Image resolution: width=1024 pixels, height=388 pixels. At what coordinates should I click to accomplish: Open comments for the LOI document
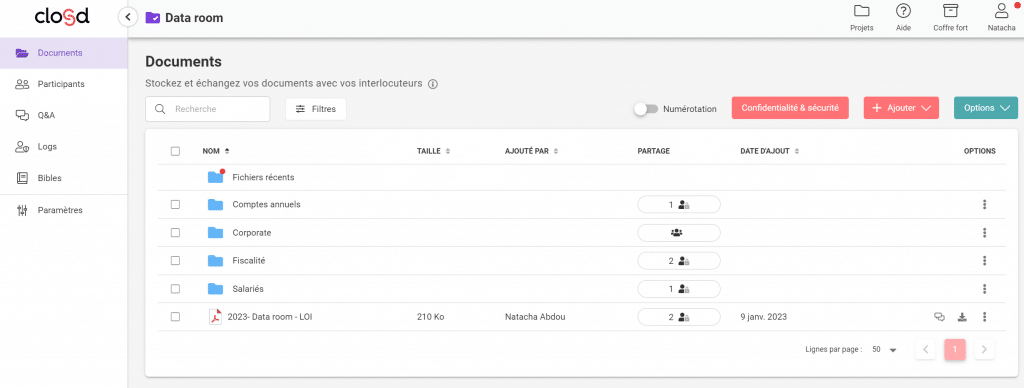coord(939,317)
